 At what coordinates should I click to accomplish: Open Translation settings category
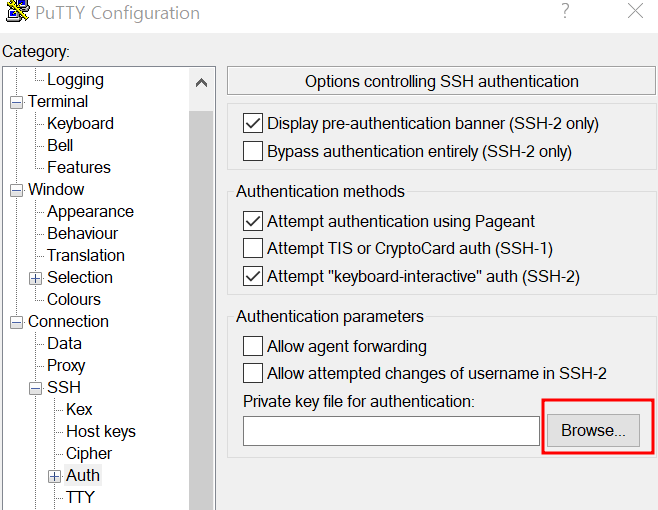(86, 255)
